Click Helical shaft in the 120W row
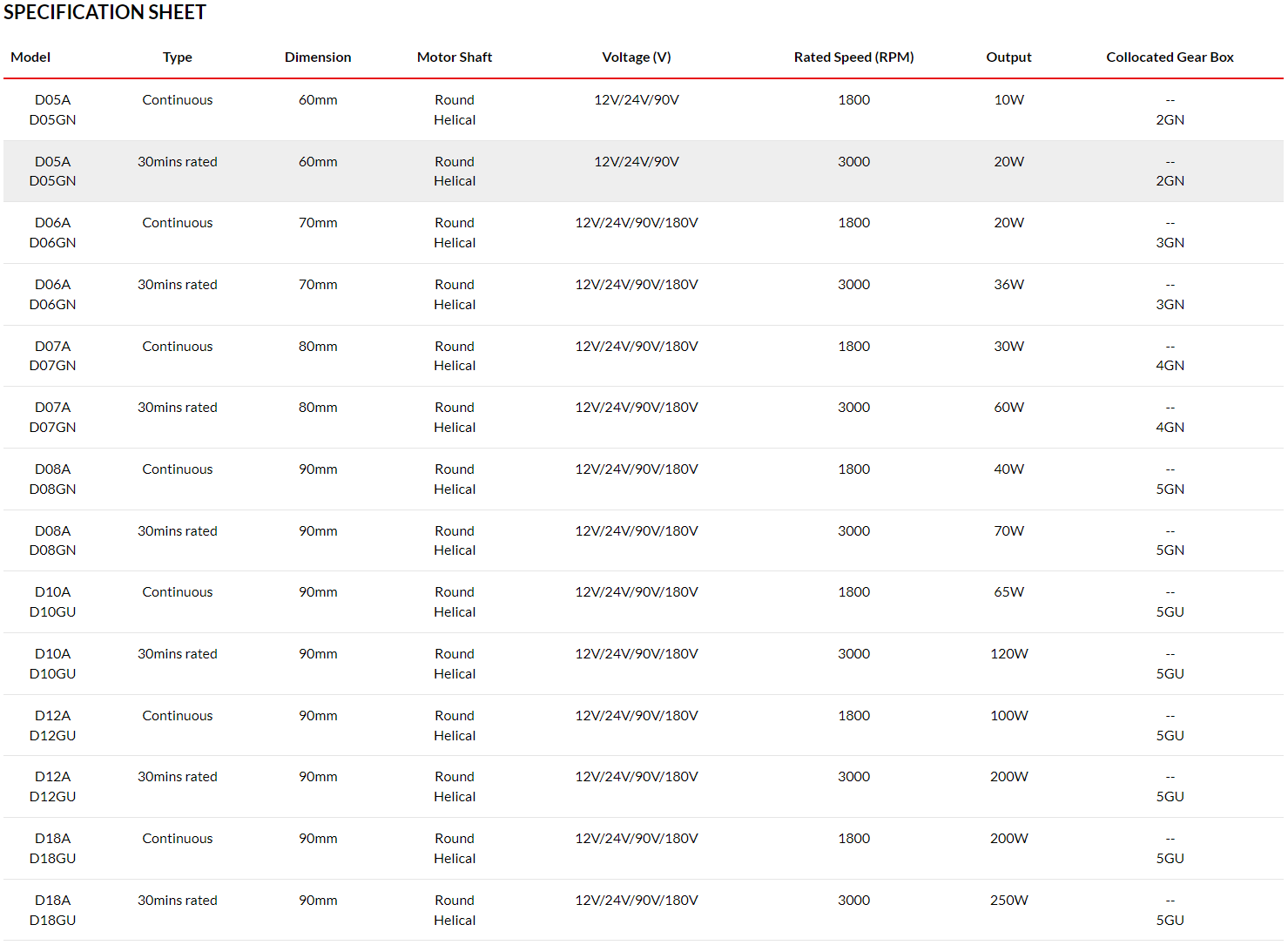Viewport: 1288px width, 945px height. click(455, 673)
